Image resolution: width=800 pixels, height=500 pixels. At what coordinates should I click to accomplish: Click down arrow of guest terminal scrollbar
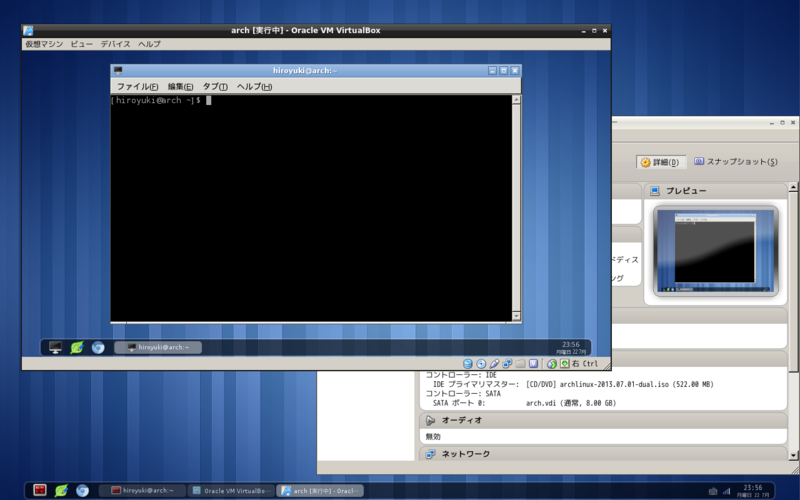pyautogui.click(x=516, y=316)
